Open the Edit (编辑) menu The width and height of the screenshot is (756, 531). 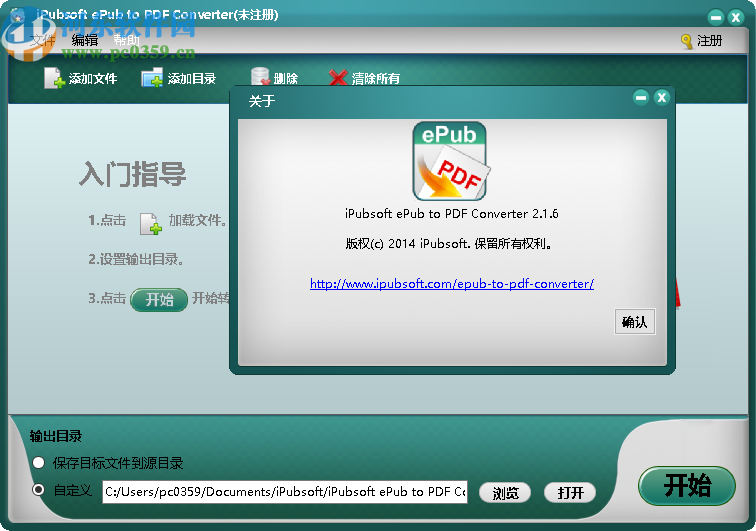(x=85, y=40)
